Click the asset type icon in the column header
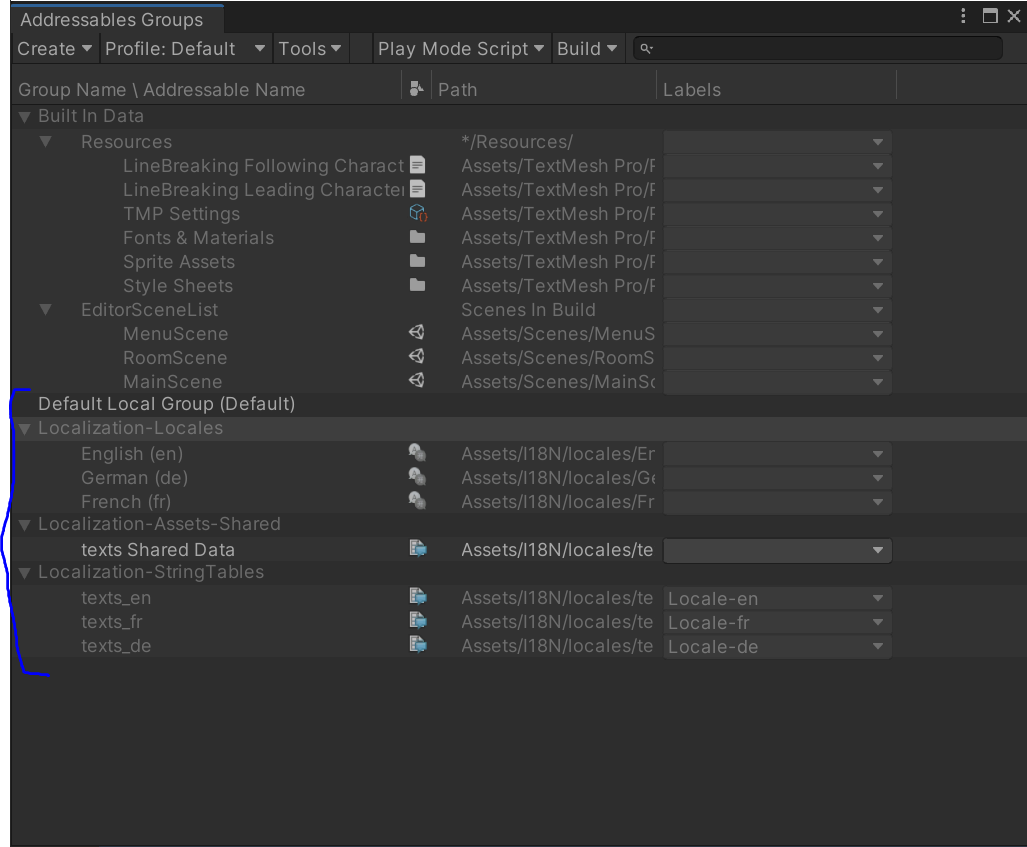Screen dimensions: 1027x847 point(417,89)
